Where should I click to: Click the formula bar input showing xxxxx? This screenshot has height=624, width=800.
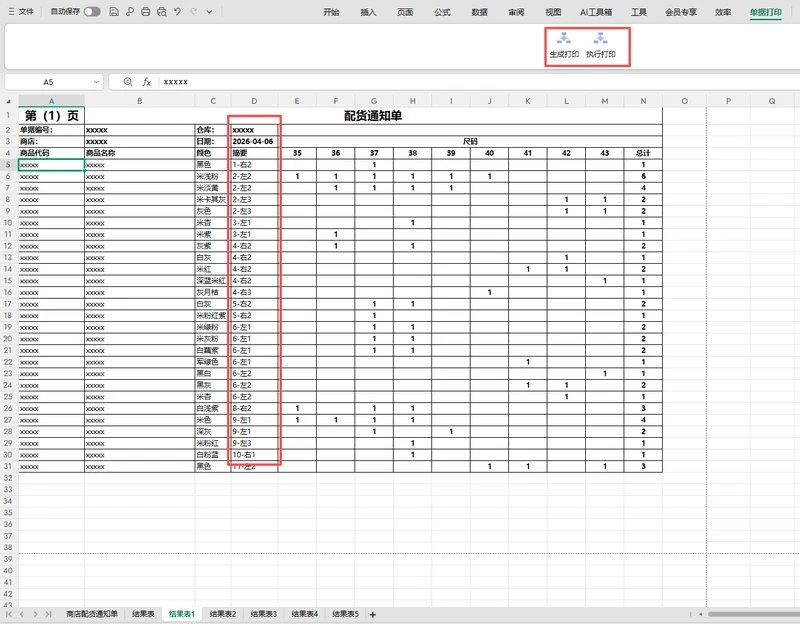pyautogui.click(x=479, y=82)
